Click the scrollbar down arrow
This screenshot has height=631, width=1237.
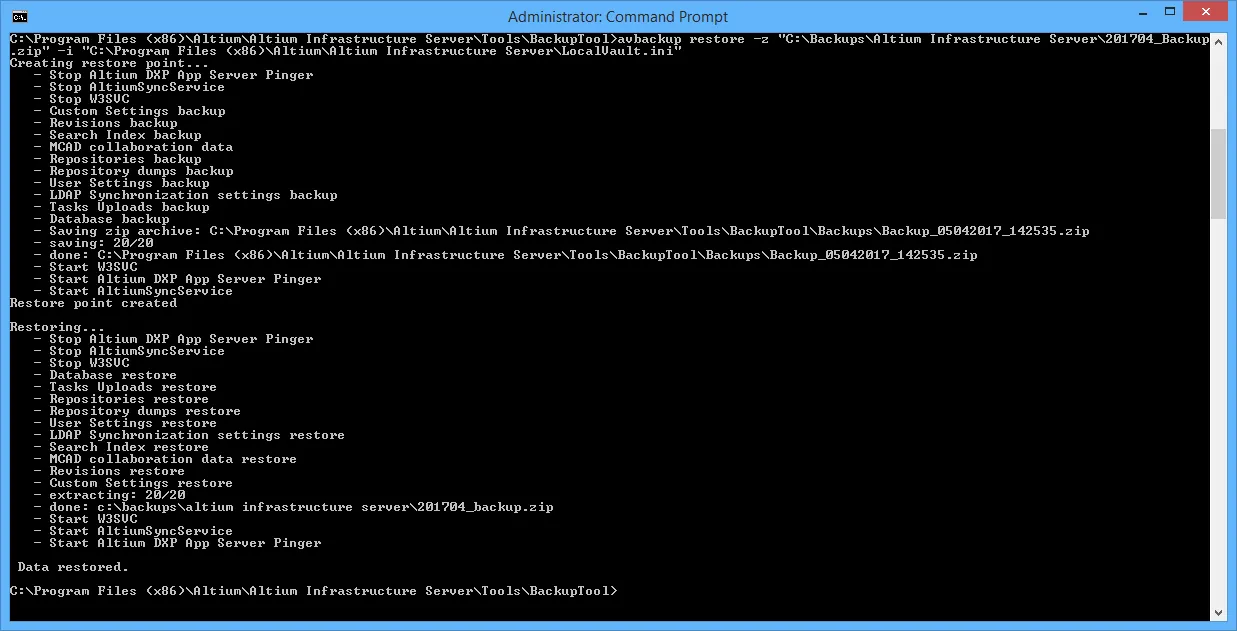[1218, 612]
